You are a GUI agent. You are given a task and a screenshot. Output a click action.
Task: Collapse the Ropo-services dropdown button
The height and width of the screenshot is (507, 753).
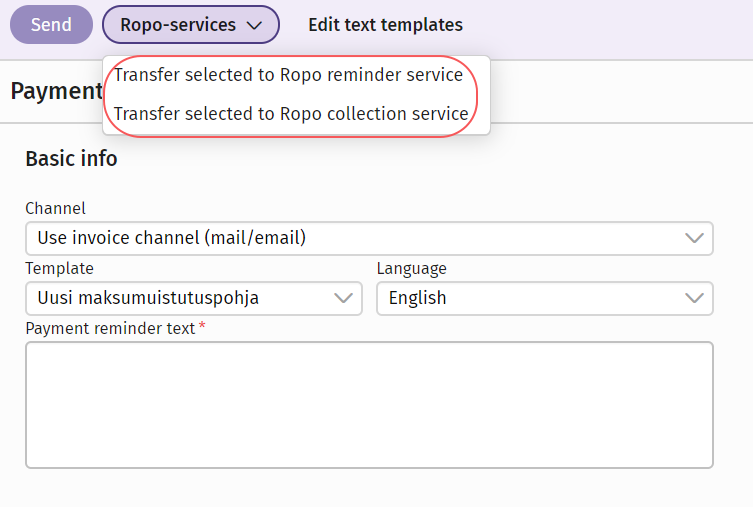coord(191,24)
